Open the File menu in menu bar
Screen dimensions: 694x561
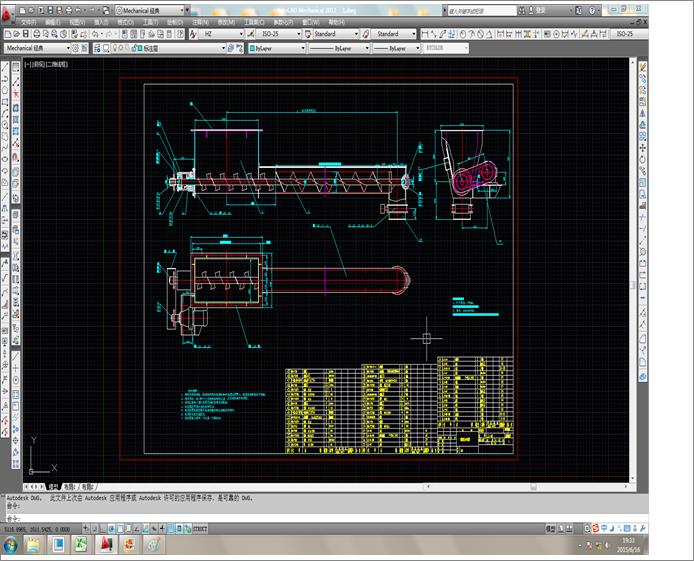point(28,21)
